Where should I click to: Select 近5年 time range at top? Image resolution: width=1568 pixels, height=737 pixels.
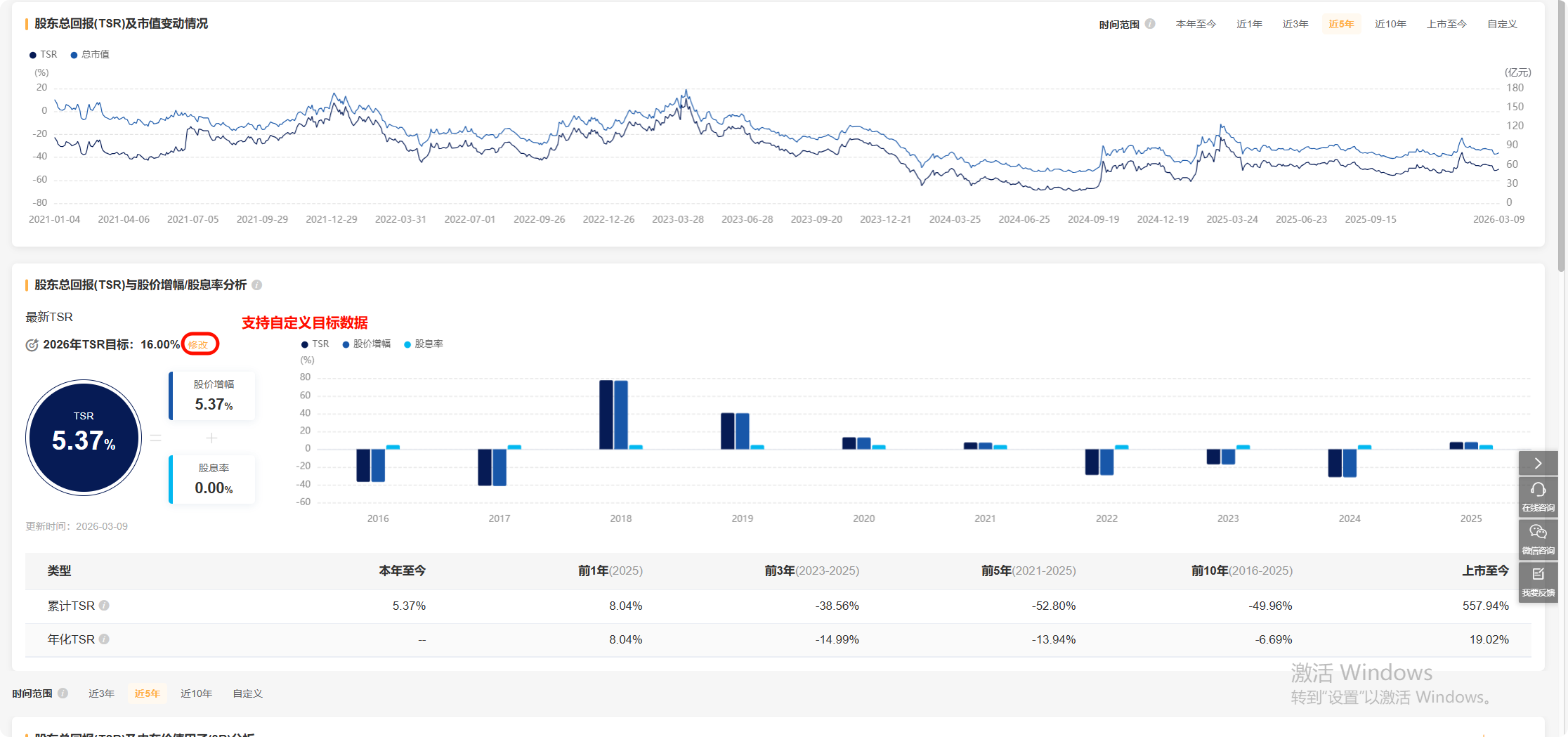[x=1341, y=24]
